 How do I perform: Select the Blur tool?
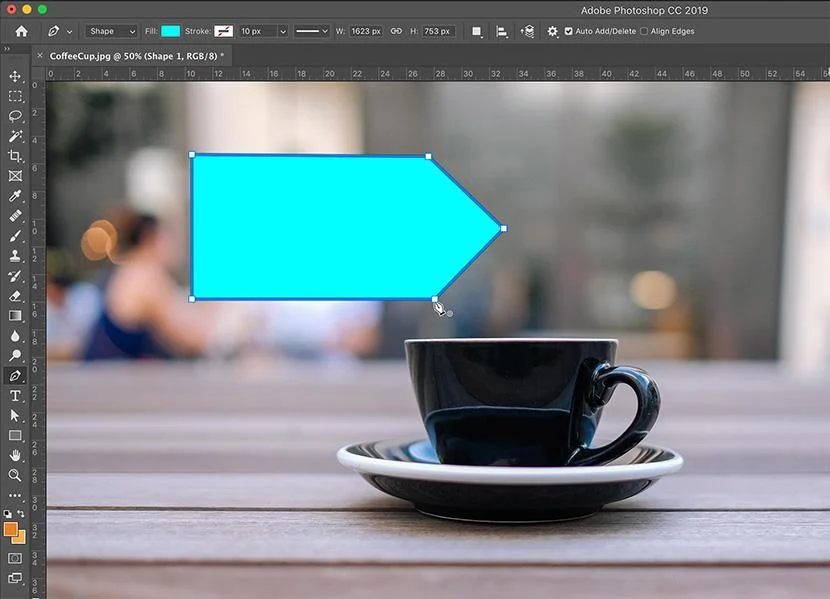tap(15, 336)
